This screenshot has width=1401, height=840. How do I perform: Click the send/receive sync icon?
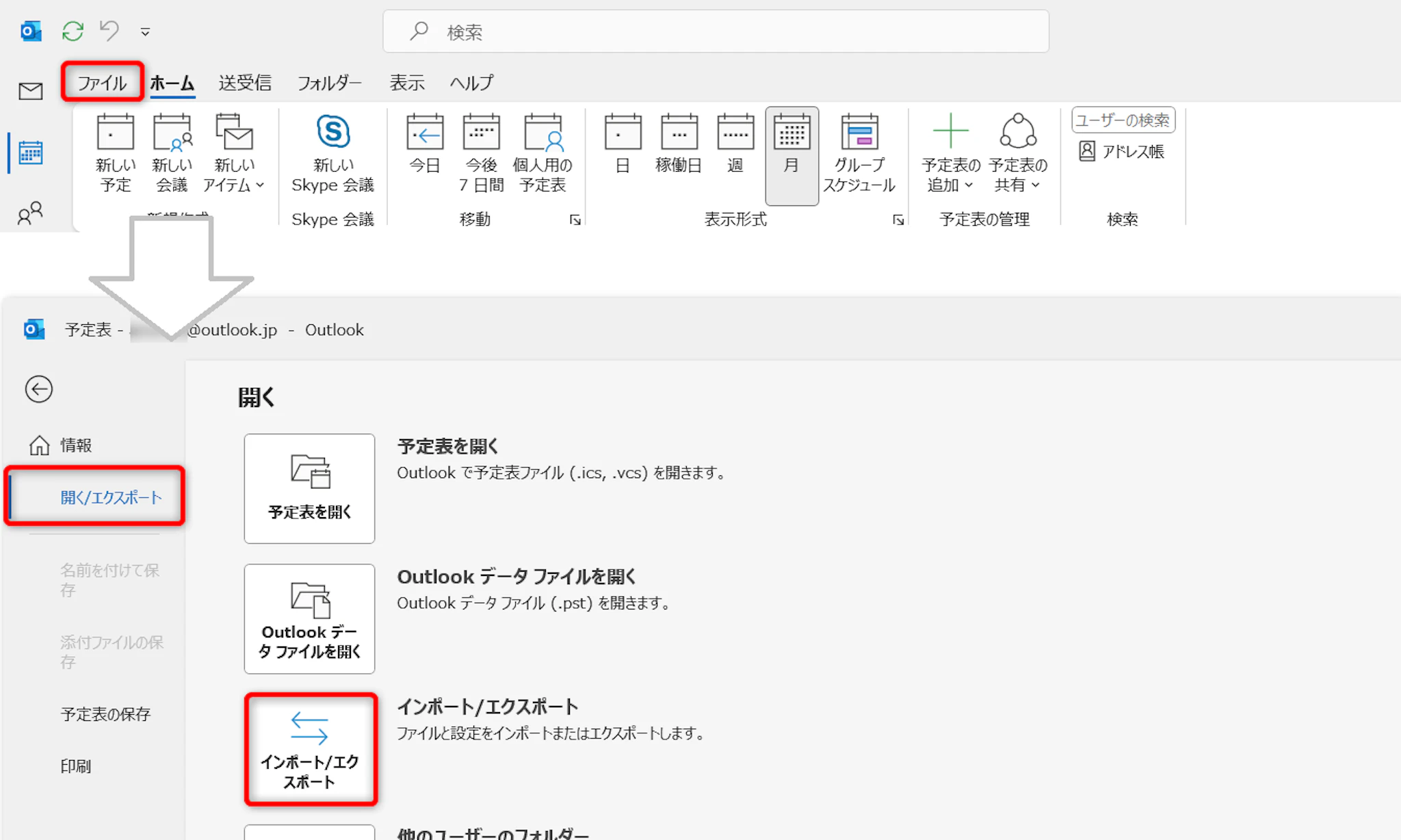pyautogui.click(x=73, y=31)
